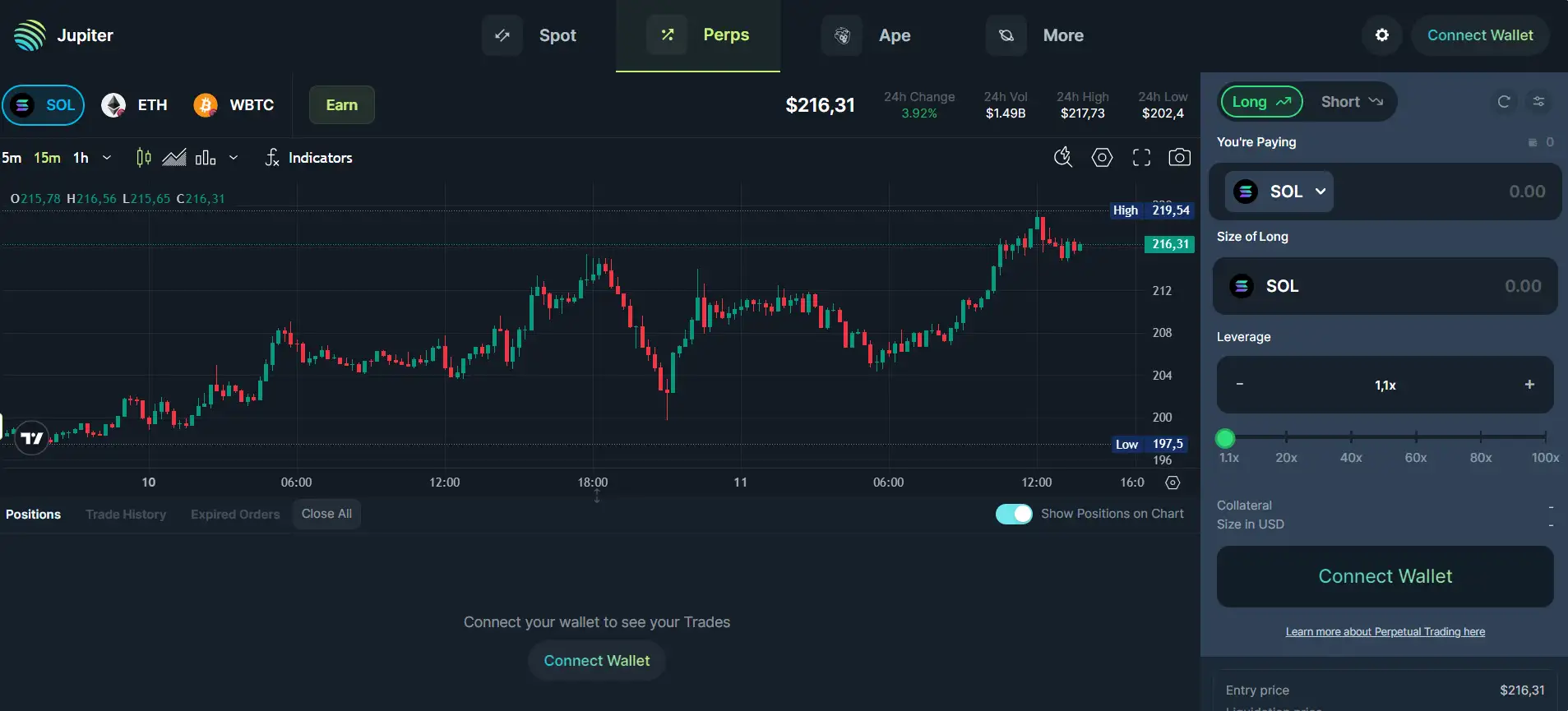1568x711 pixels.
Task: Click the settings gear icon in header
Action: click(1382, 35)
